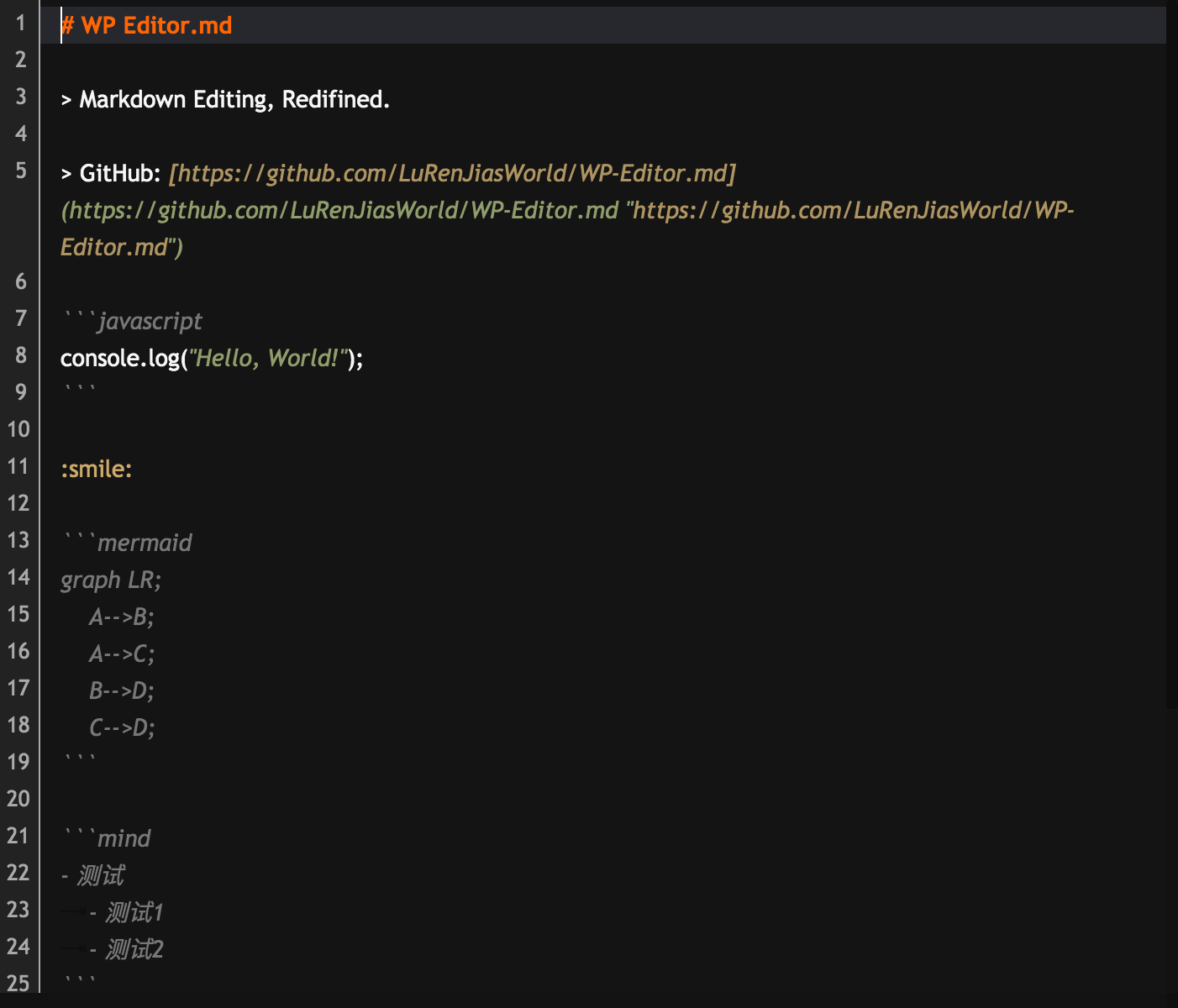Click the "B-->D;" mermaid edge line
1178x1008 pixels.
(x=122, y=690)
